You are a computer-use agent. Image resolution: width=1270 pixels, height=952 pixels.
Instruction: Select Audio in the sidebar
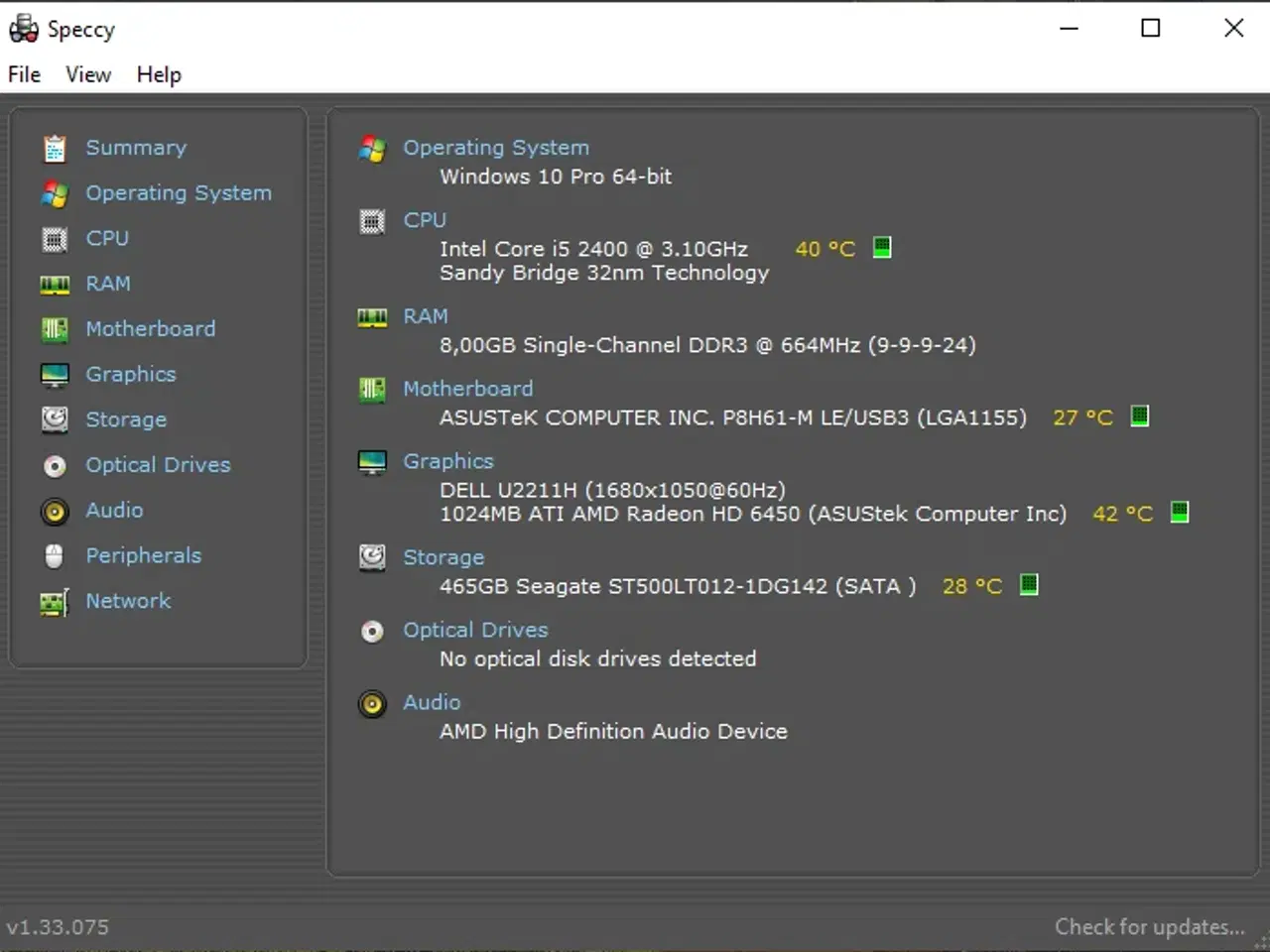[114, 510]
